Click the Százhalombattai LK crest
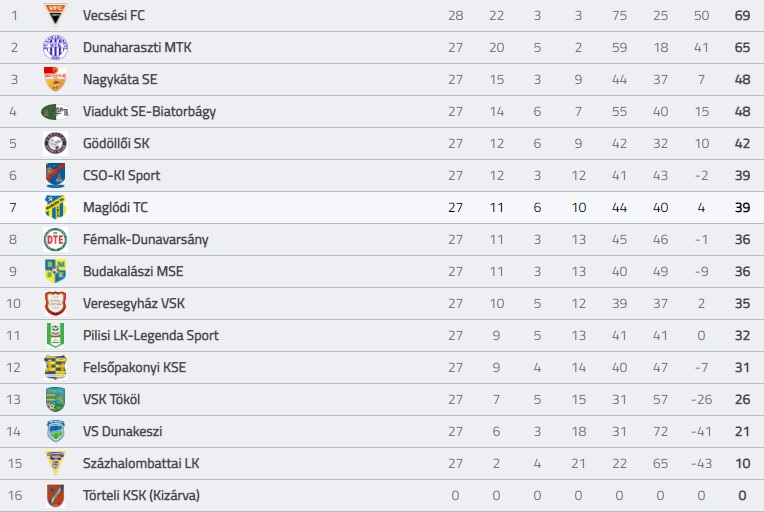 [x=55, y=463]
